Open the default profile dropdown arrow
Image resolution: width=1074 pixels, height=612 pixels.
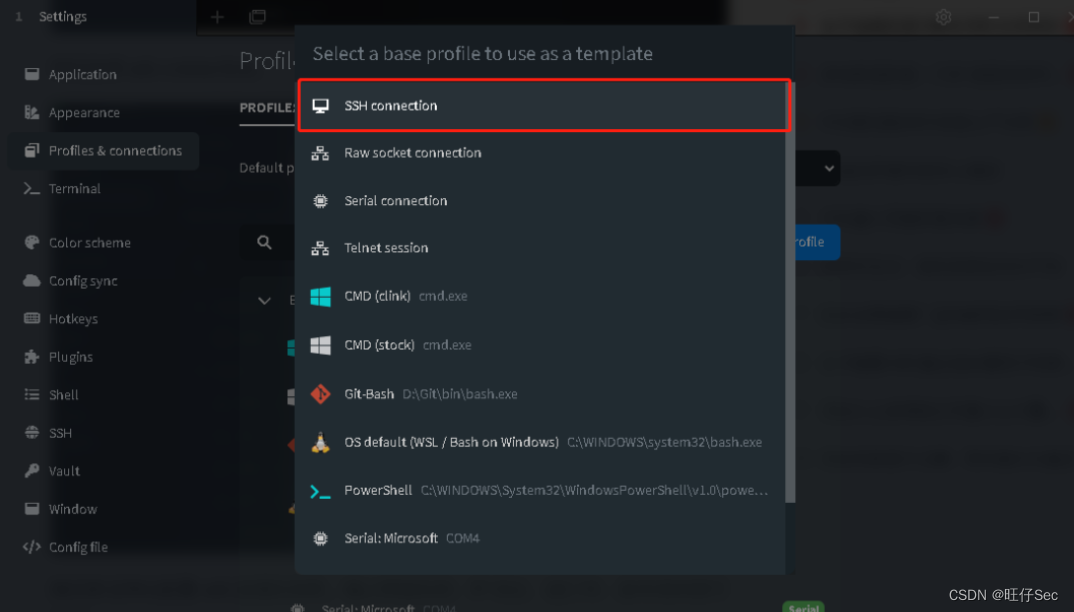(x=829, y=169)
